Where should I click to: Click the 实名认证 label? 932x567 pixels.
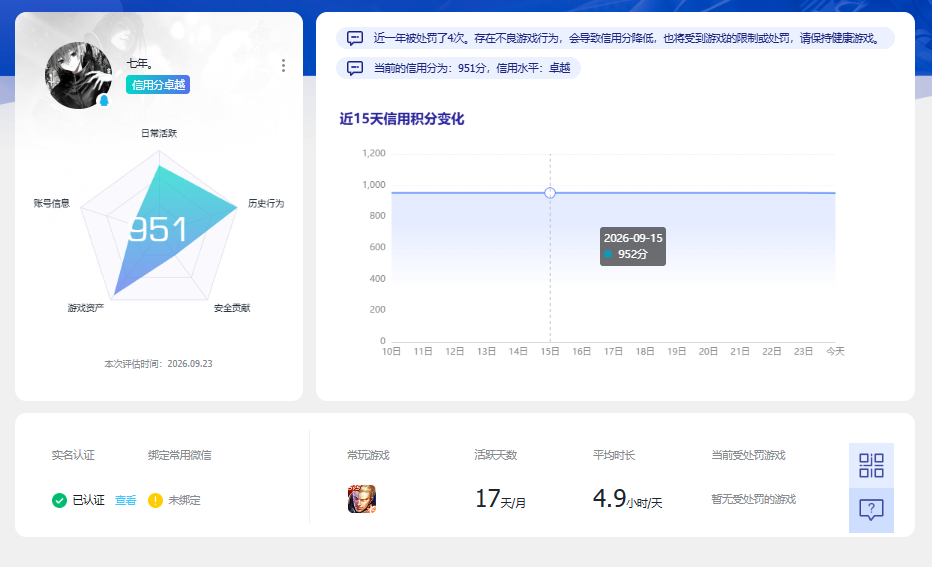(73, 455)
